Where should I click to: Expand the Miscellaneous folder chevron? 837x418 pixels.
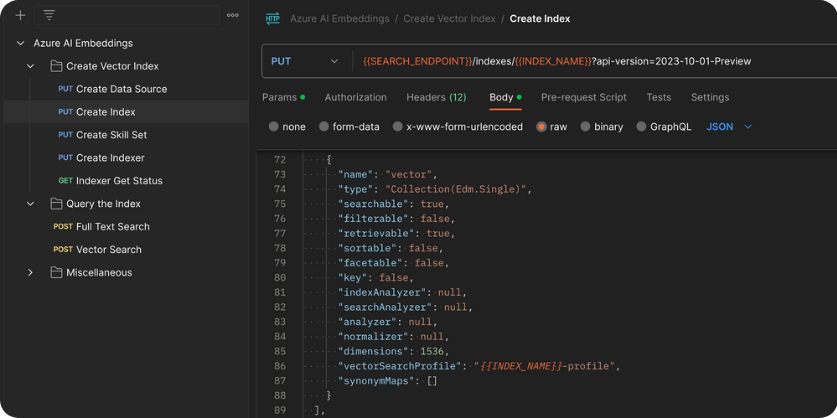click(30, 273)
